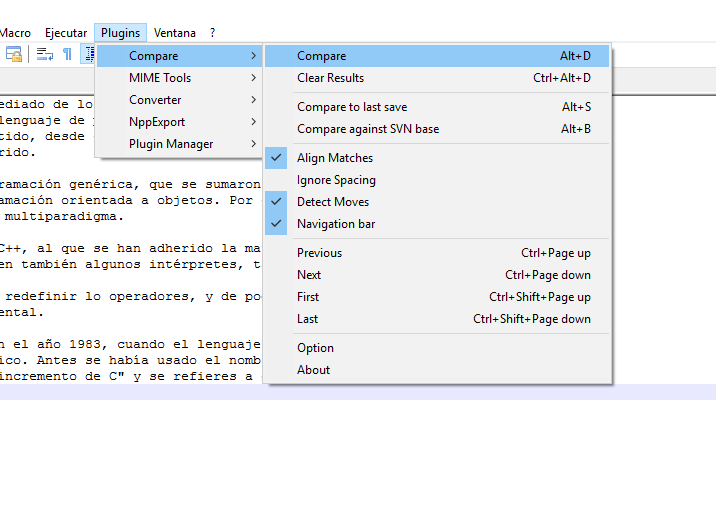Open the Ejecutar menu

(x=66, y=33)
